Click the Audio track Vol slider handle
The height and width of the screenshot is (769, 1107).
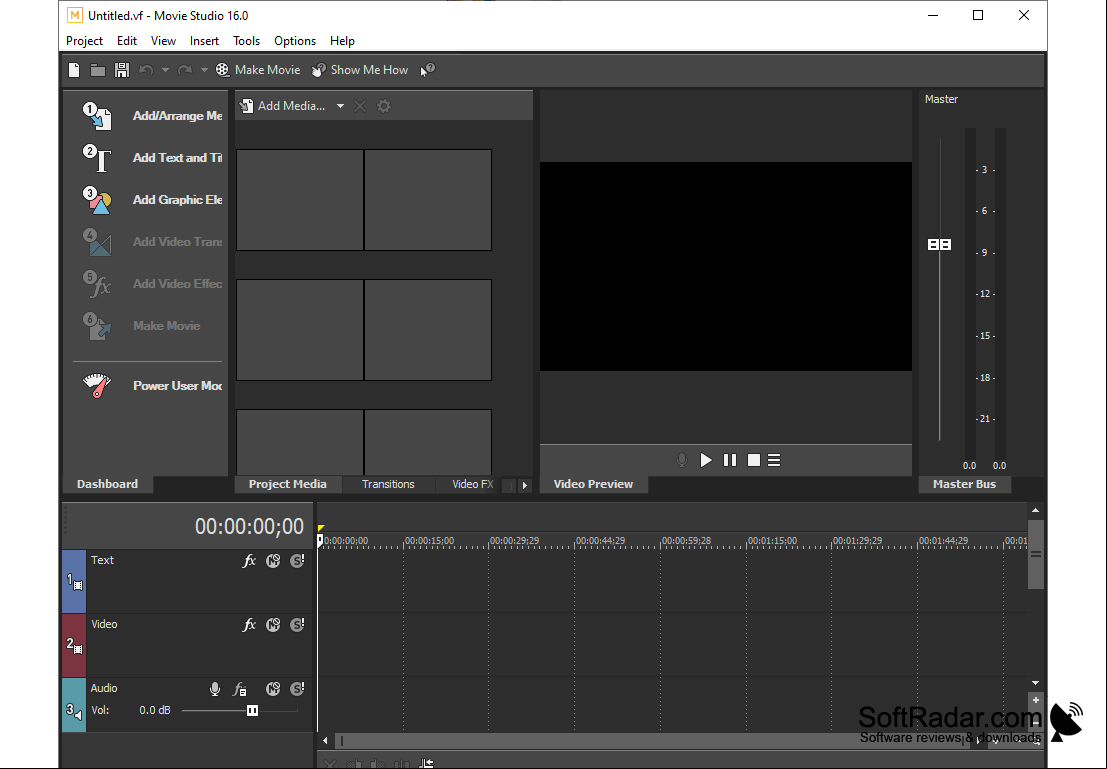pos(252,710)
